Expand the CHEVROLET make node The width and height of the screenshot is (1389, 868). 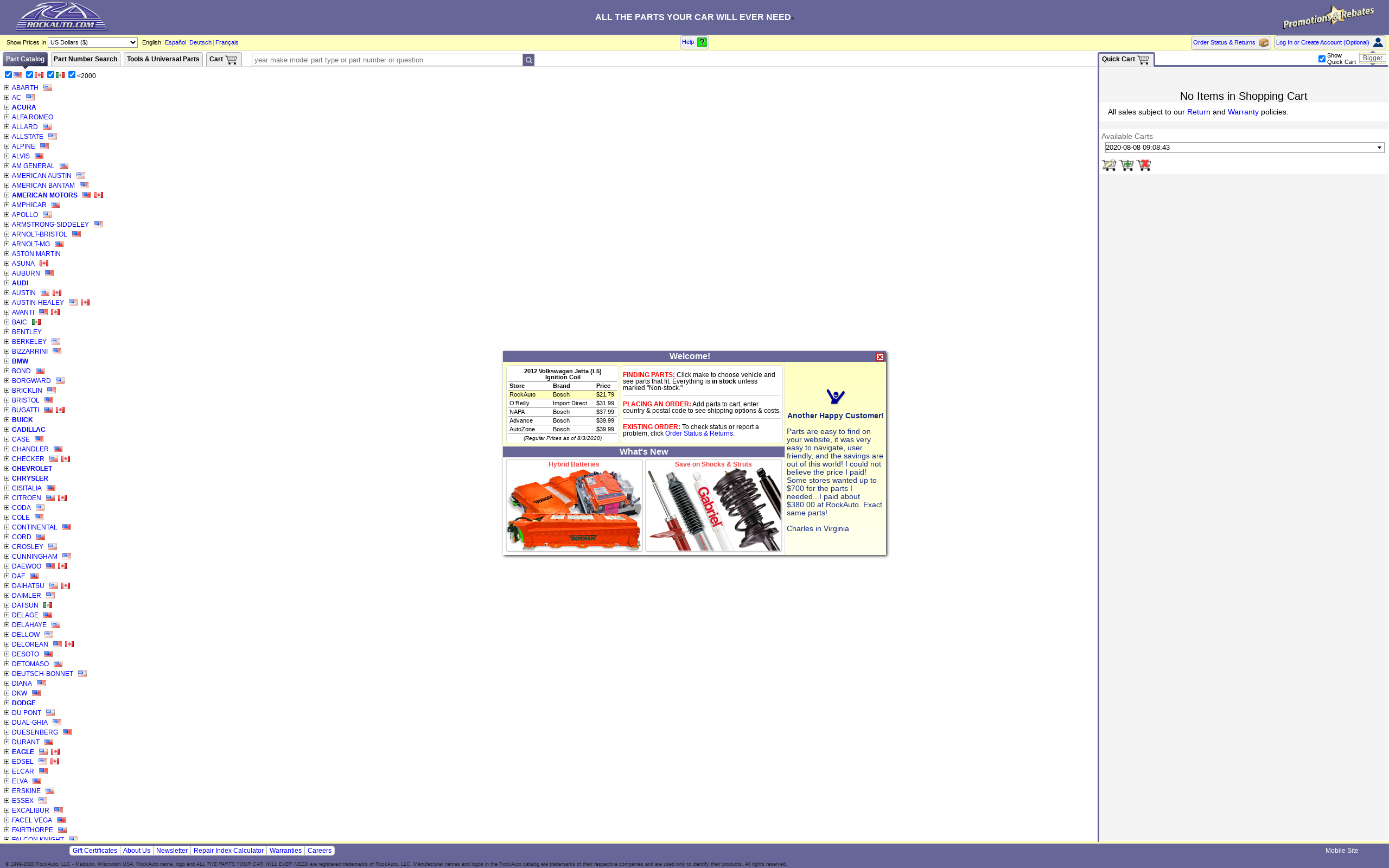[x=7, y=468]
